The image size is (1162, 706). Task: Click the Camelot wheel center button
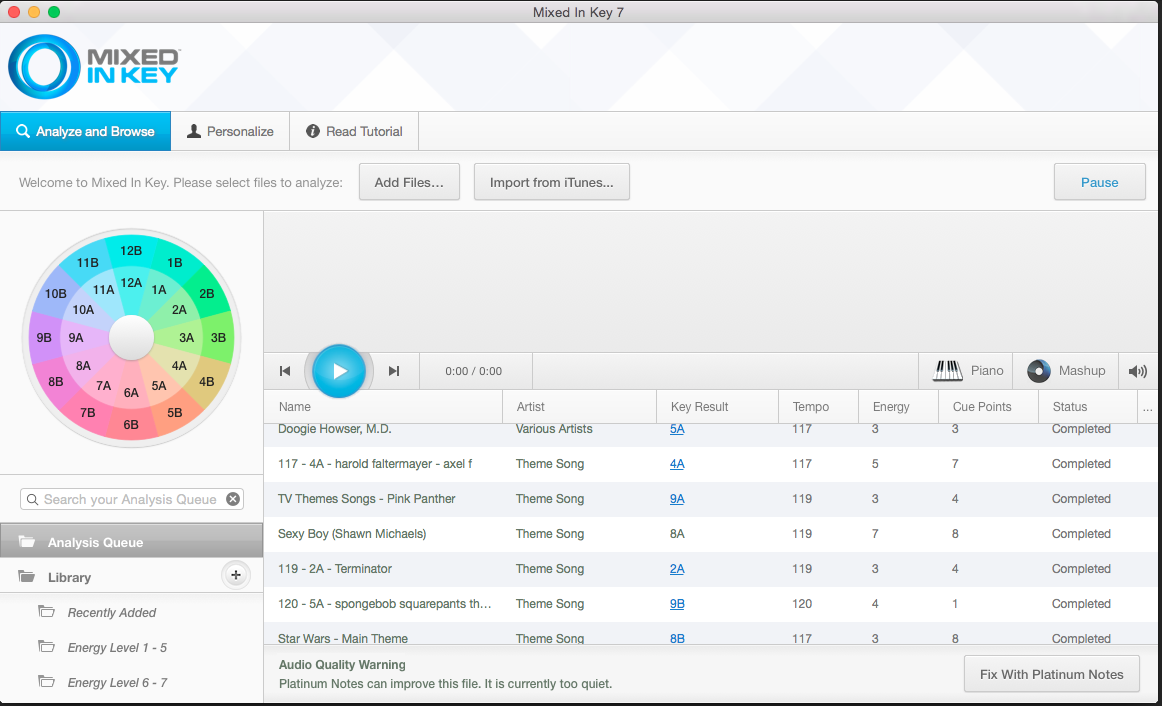[131, 338]
